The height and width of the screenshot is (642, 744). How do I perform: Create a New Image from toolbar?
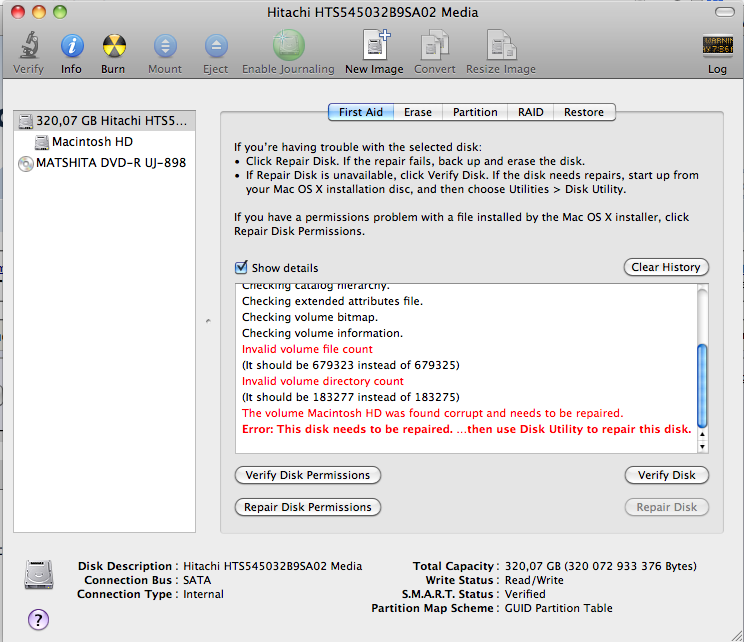click(376, 45)
